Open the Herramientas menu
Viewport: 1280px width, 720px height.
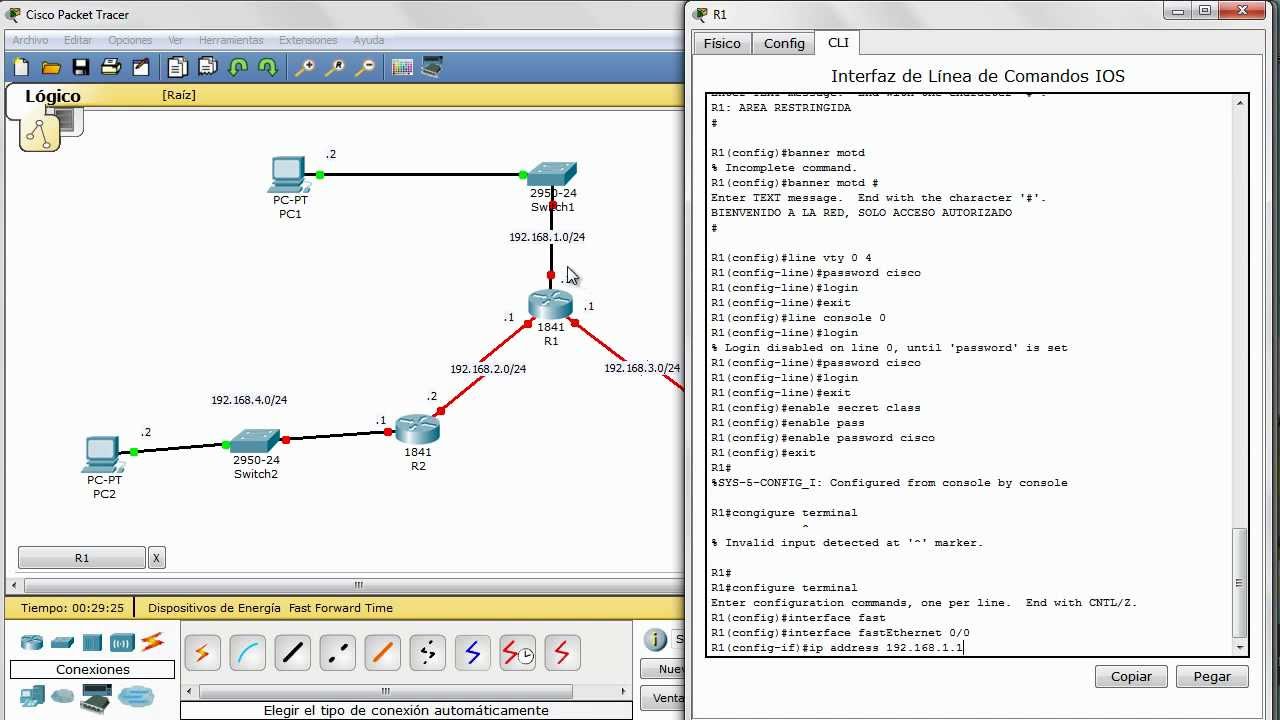pos(231,40)
